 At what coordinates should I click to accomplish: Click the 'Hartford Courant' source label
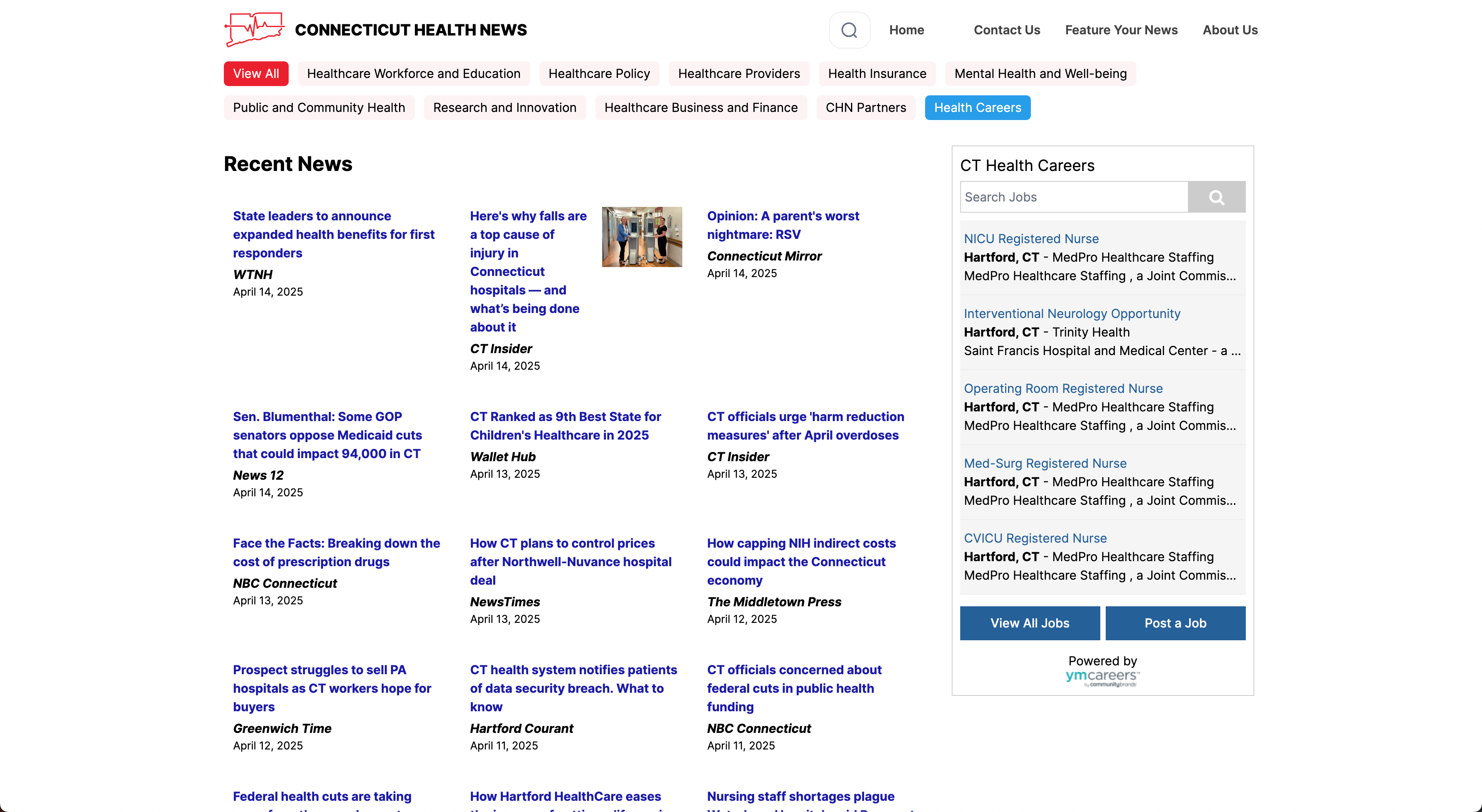click(x=521, y=729)
